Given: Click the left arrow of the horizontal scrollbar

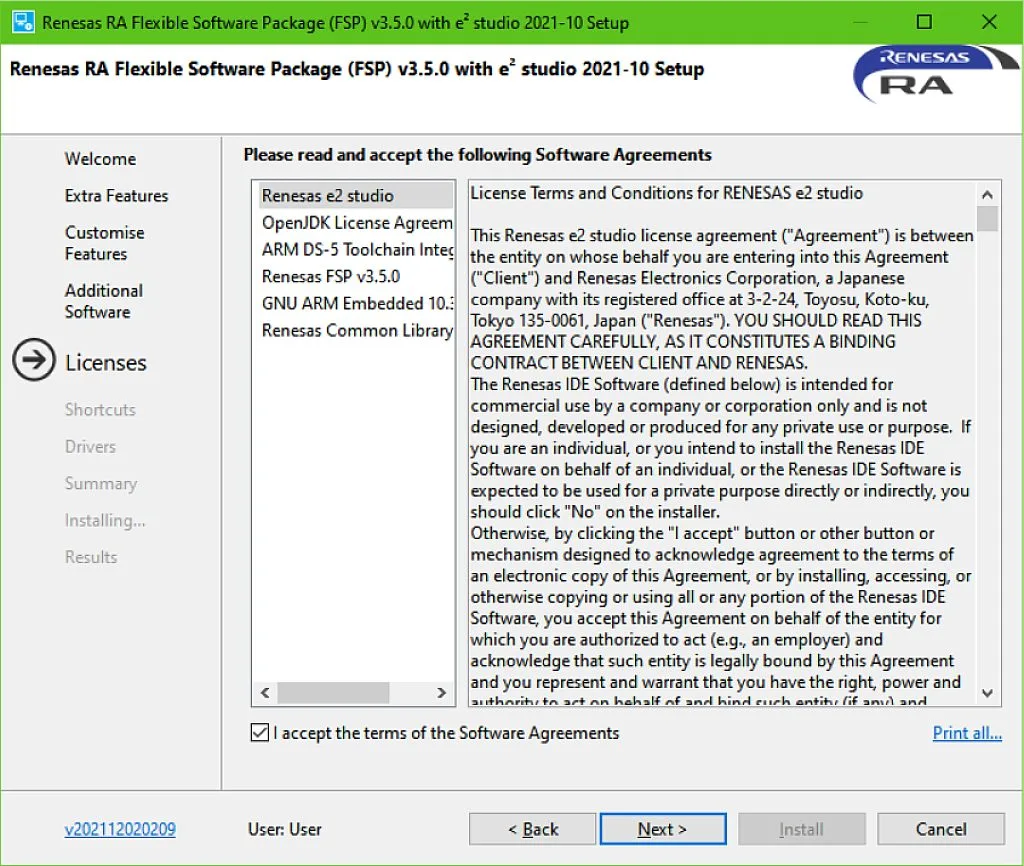Looking at the screenshot, I should [264, 692].
